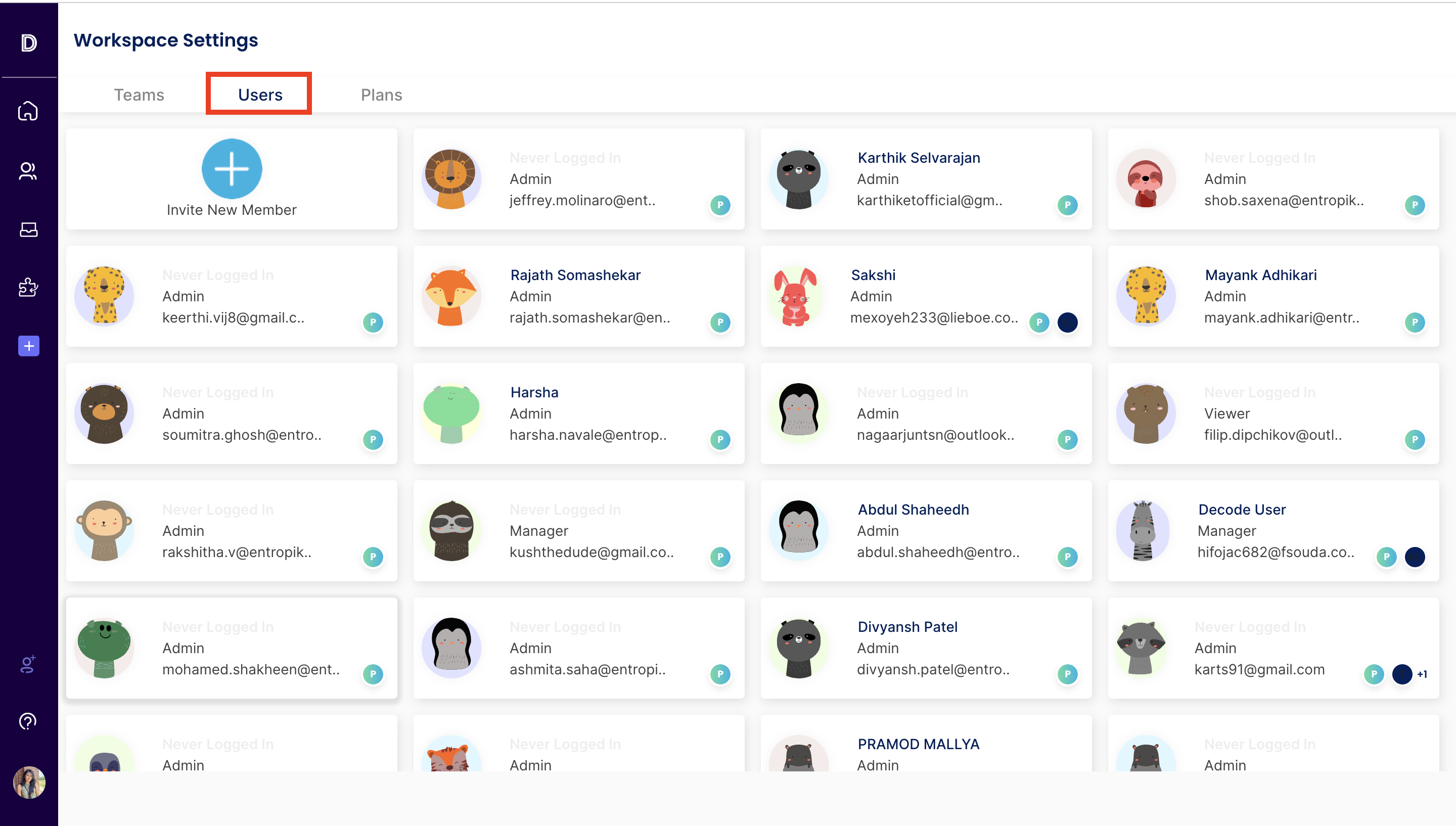
Task: Select Rajath Somashekar's user card
Action: [x=578, y=296]
